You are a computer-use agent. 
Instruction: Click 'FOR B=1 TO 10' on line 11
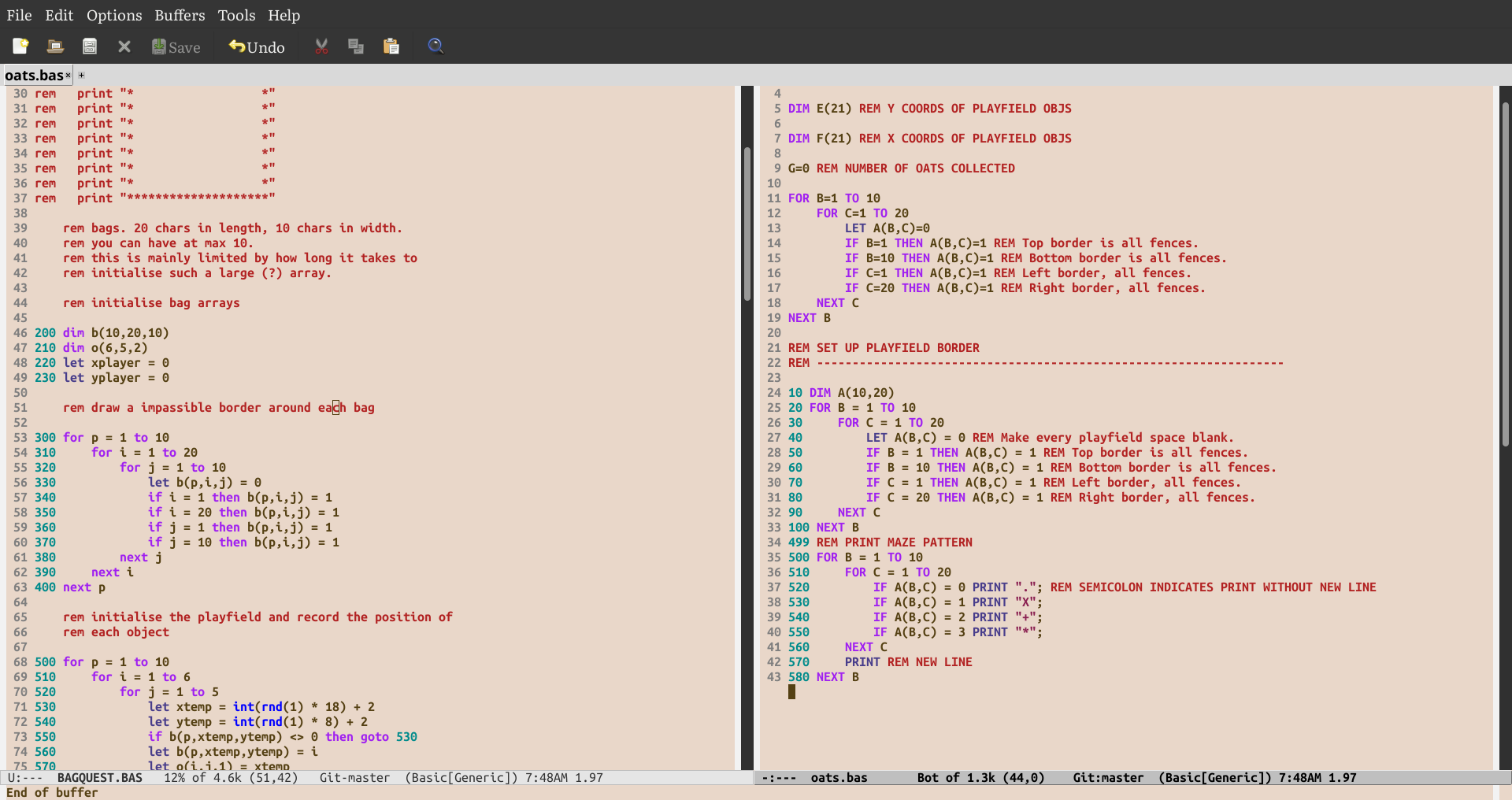pyautogui.click(x=834, y=198)
